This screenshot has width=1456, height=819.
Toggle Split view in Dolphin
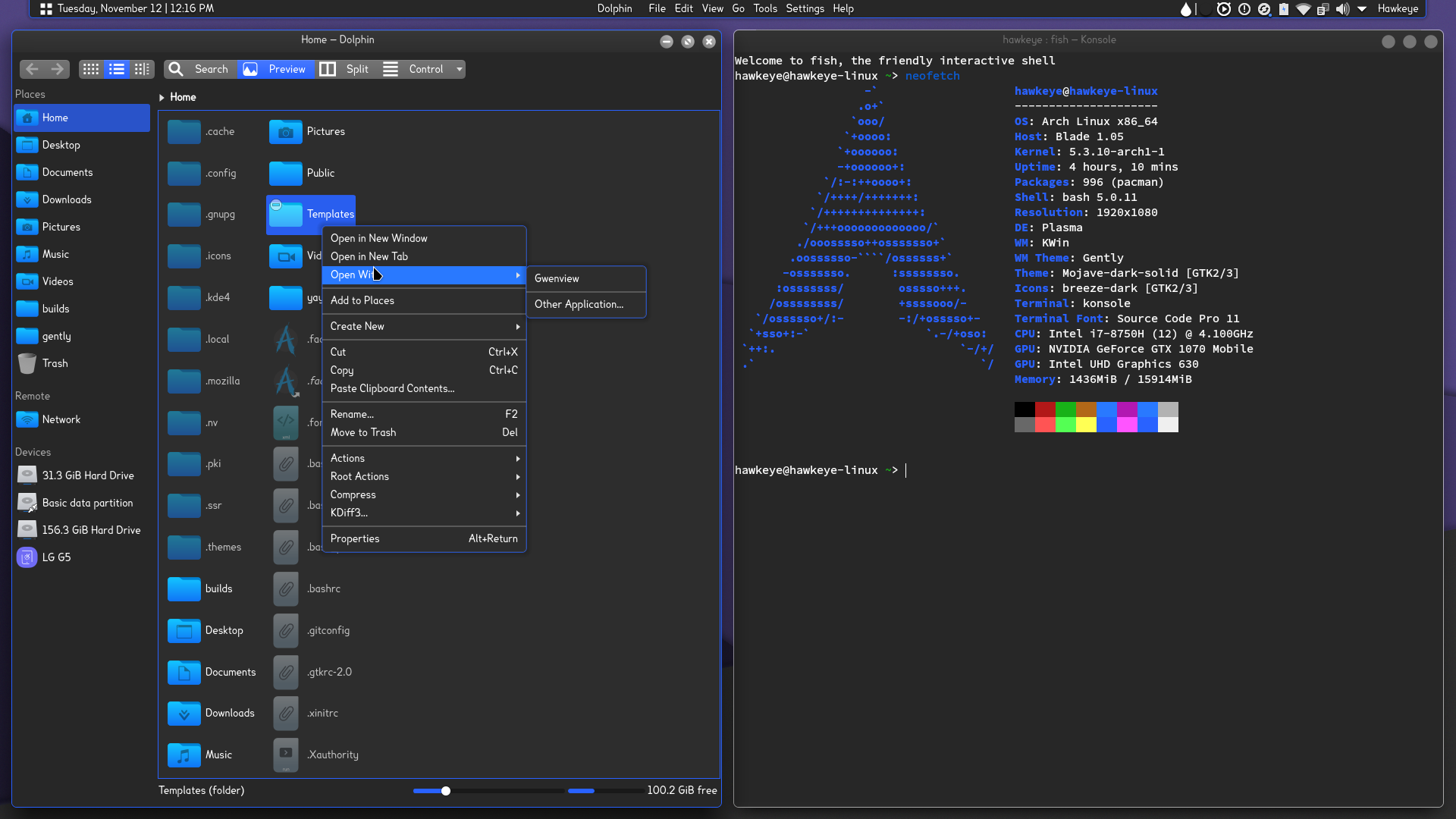[345, 69]
